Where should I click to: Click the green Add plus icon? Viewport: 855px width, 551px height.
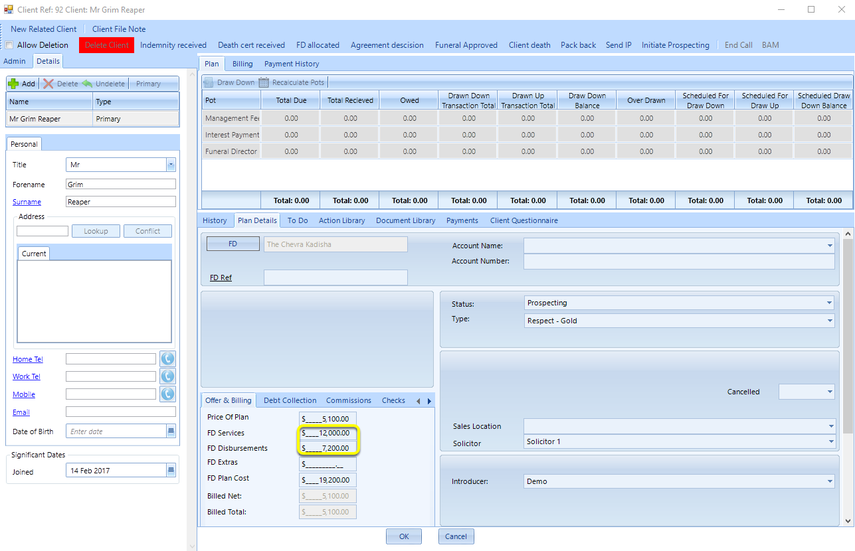tap(14, 83)
